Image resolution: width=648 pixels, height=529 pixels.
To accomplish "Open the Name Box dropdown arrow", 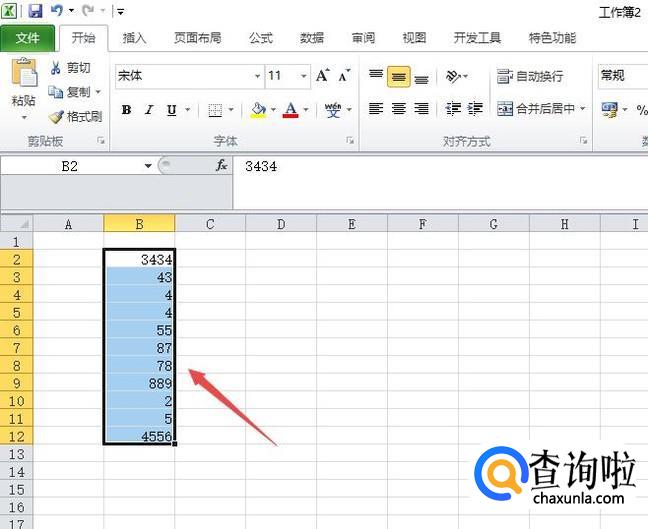I will pyautogui.click(x=148, y=166).
